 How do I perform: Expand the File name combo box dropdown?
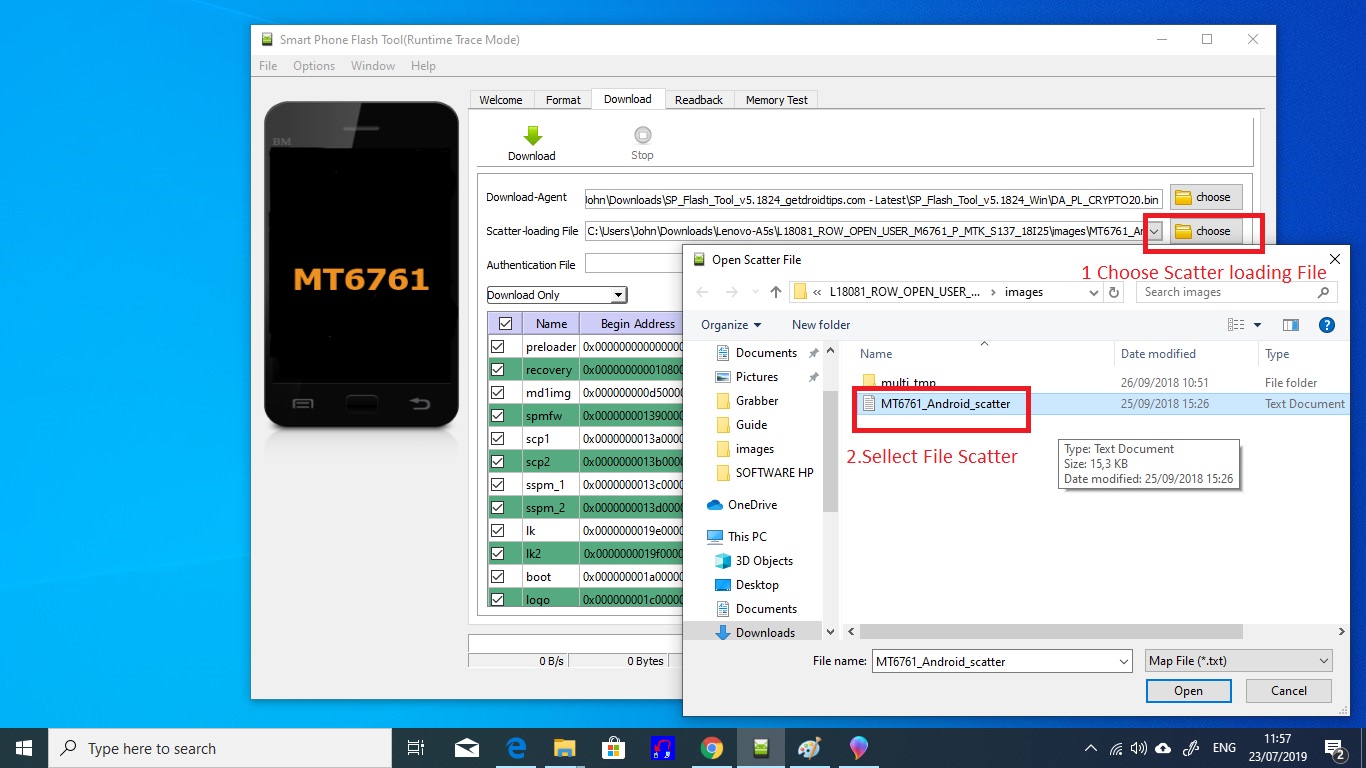pos(1124,661)
